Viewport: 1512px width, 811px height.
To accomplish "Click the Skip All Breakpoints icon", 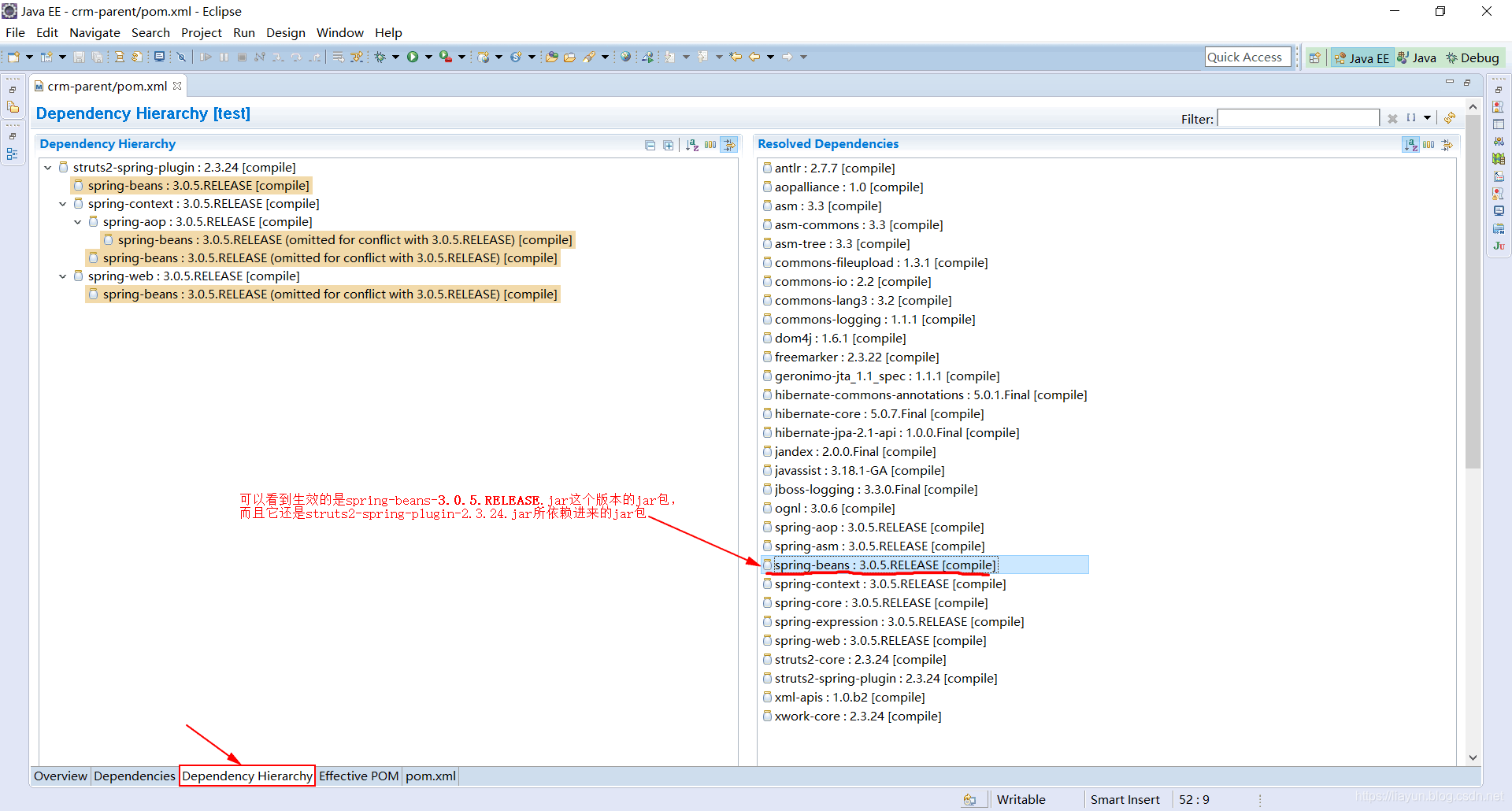I will point(181,57).
